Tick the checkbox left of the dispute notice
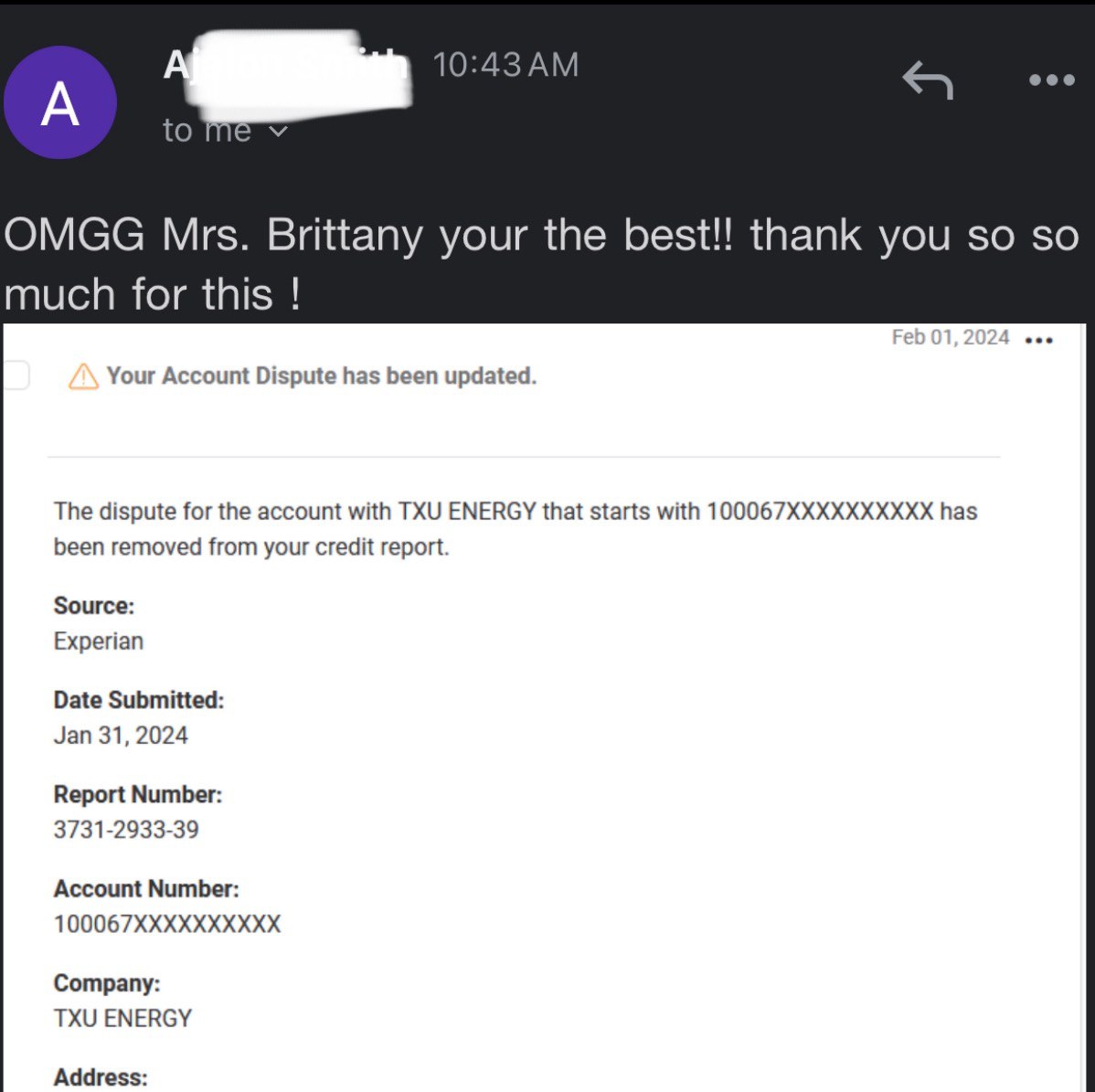The image size is (1095, 1092). 15,375
